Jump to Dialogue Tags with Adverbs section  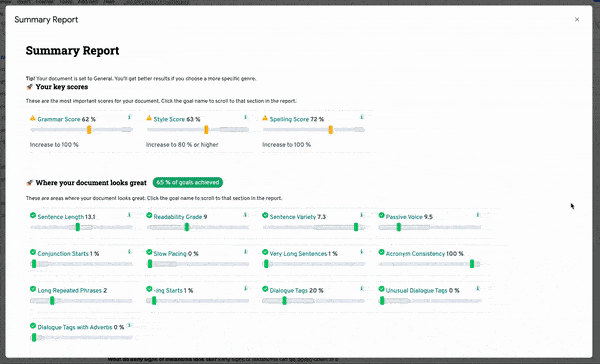click(75, 327)
